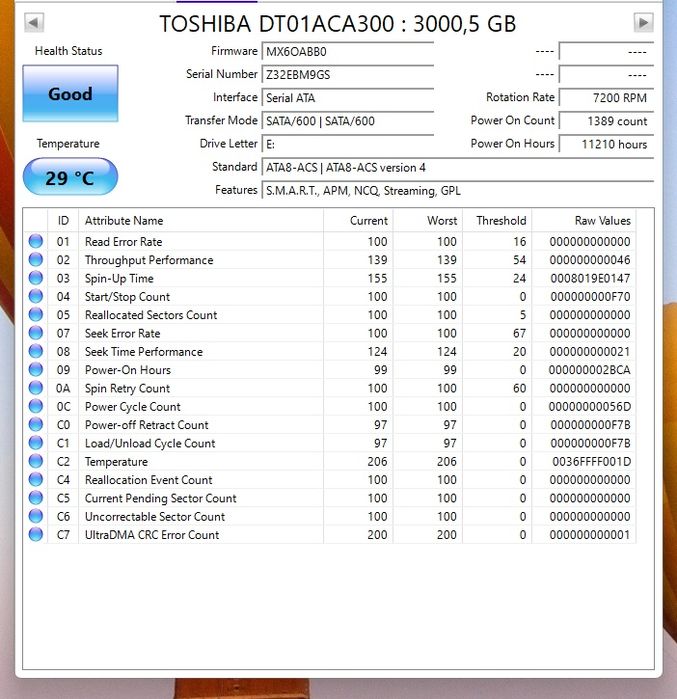
Task: Click the Good health status button
Action: 70,94
